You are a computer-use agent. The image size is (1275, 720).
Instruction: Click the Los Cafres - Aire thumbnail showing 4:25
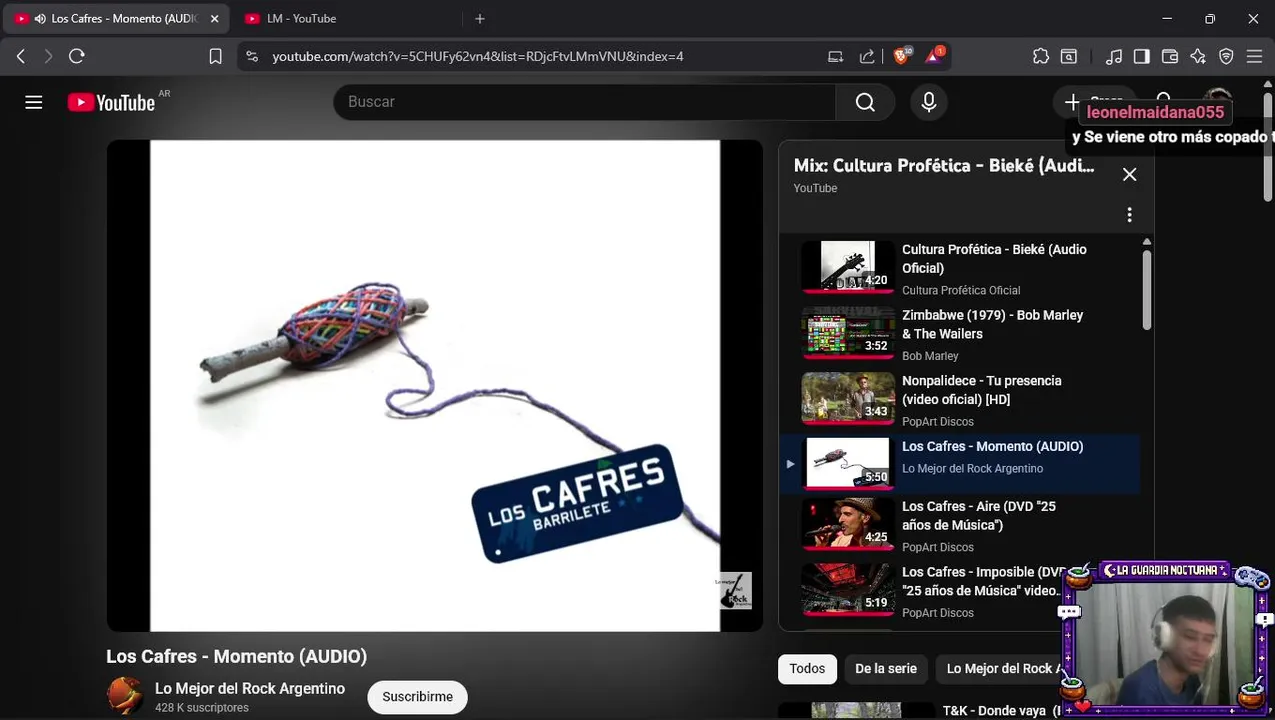pos(848,524)
